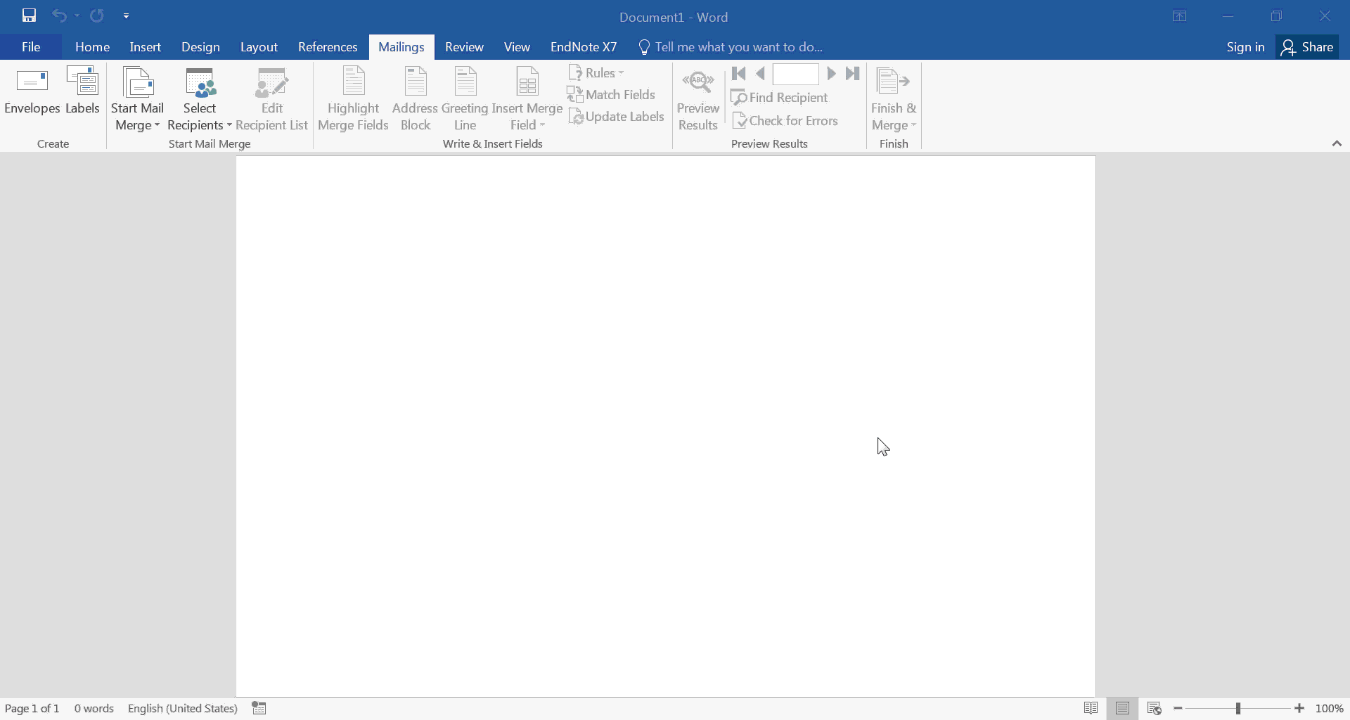Viewport: 1350px width, 720px height.
Task: Click Update Labels
Action: [x=616, y=116]
